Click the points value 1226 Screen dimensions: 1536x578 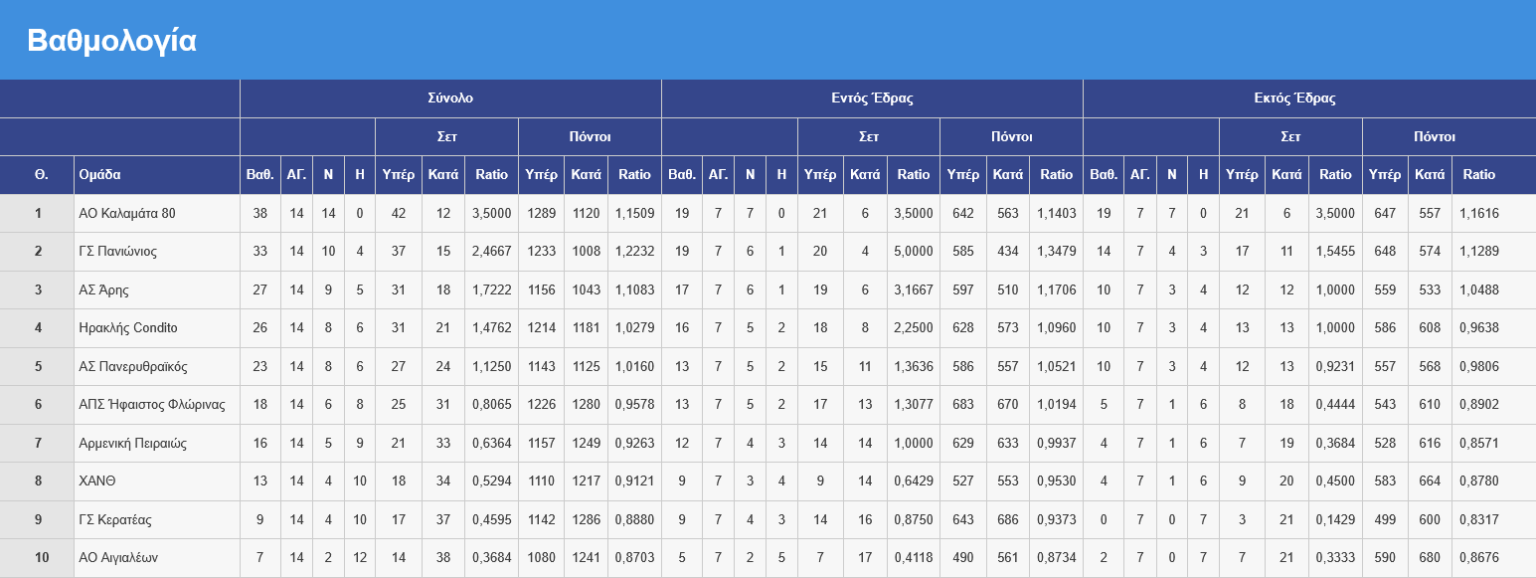coord(541,405)
